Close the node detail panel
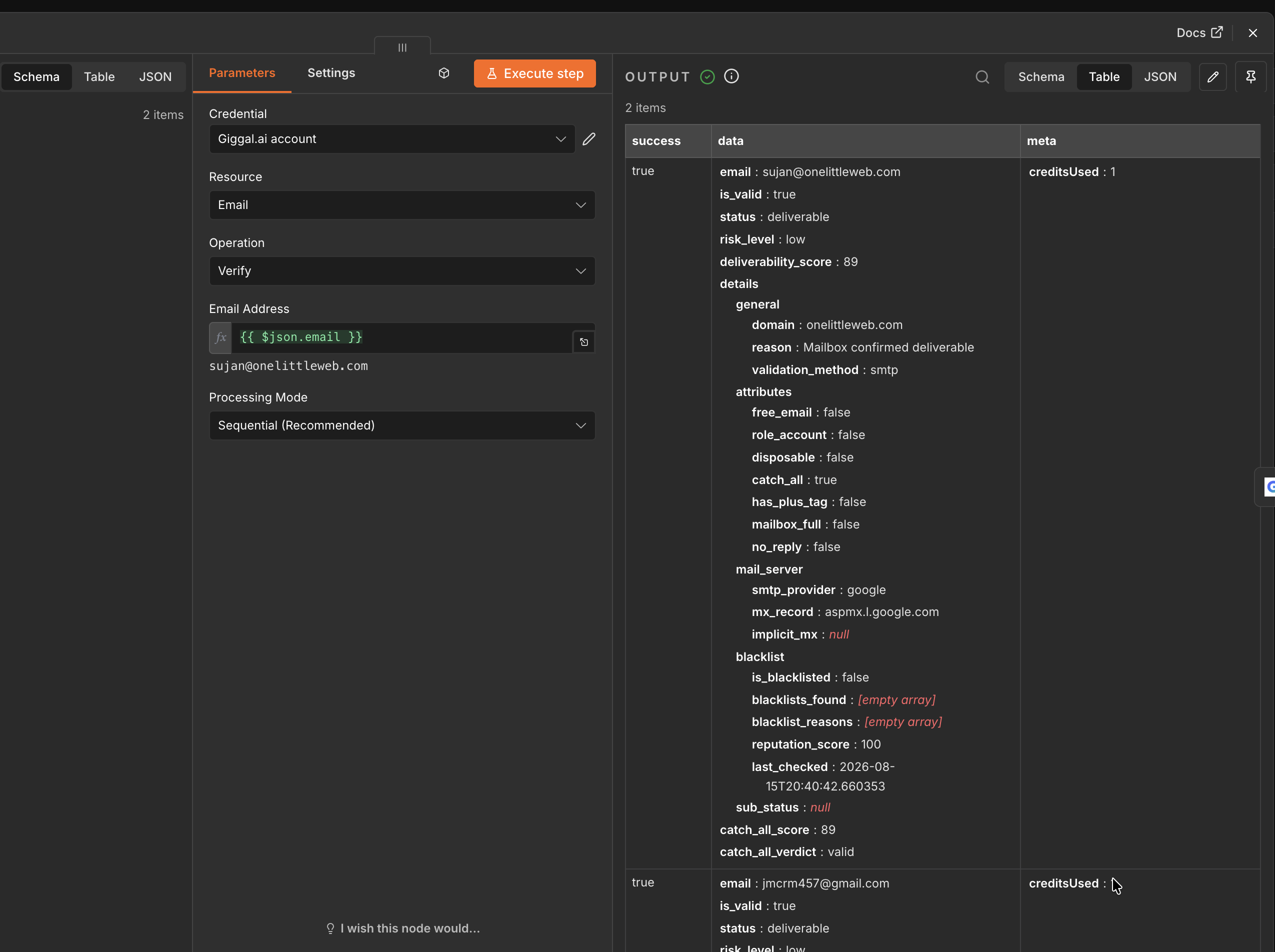The image size is (1275, 952). [x=1252, y=33]
